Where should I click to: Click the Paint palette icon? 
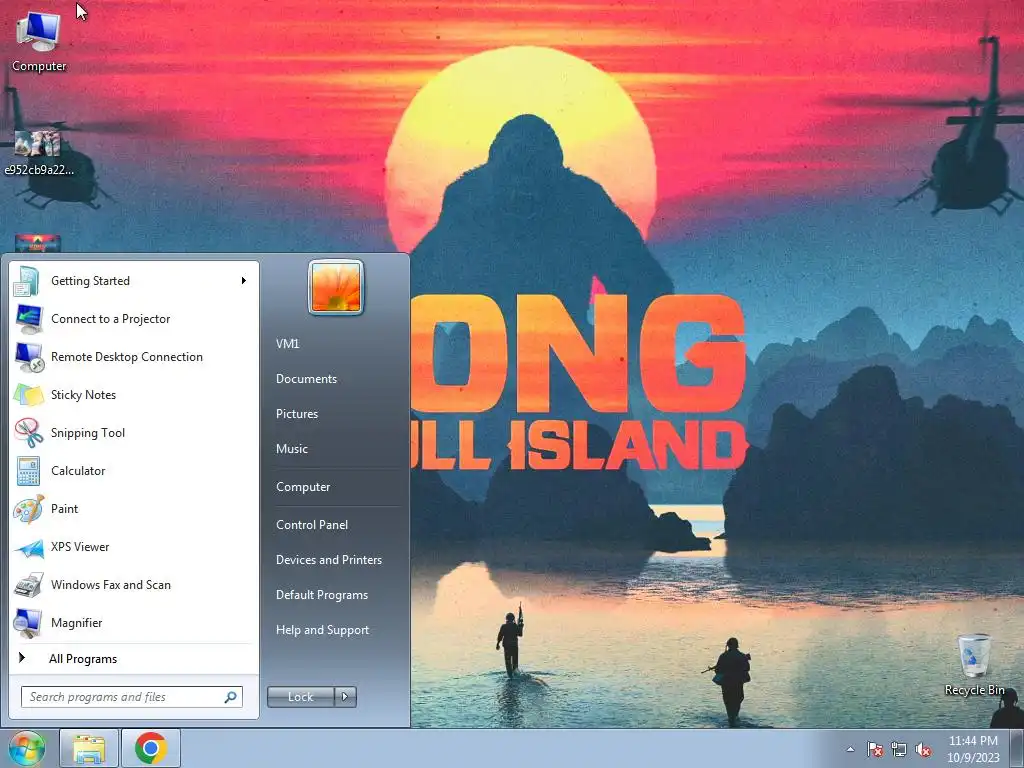(x=28, y=509)
